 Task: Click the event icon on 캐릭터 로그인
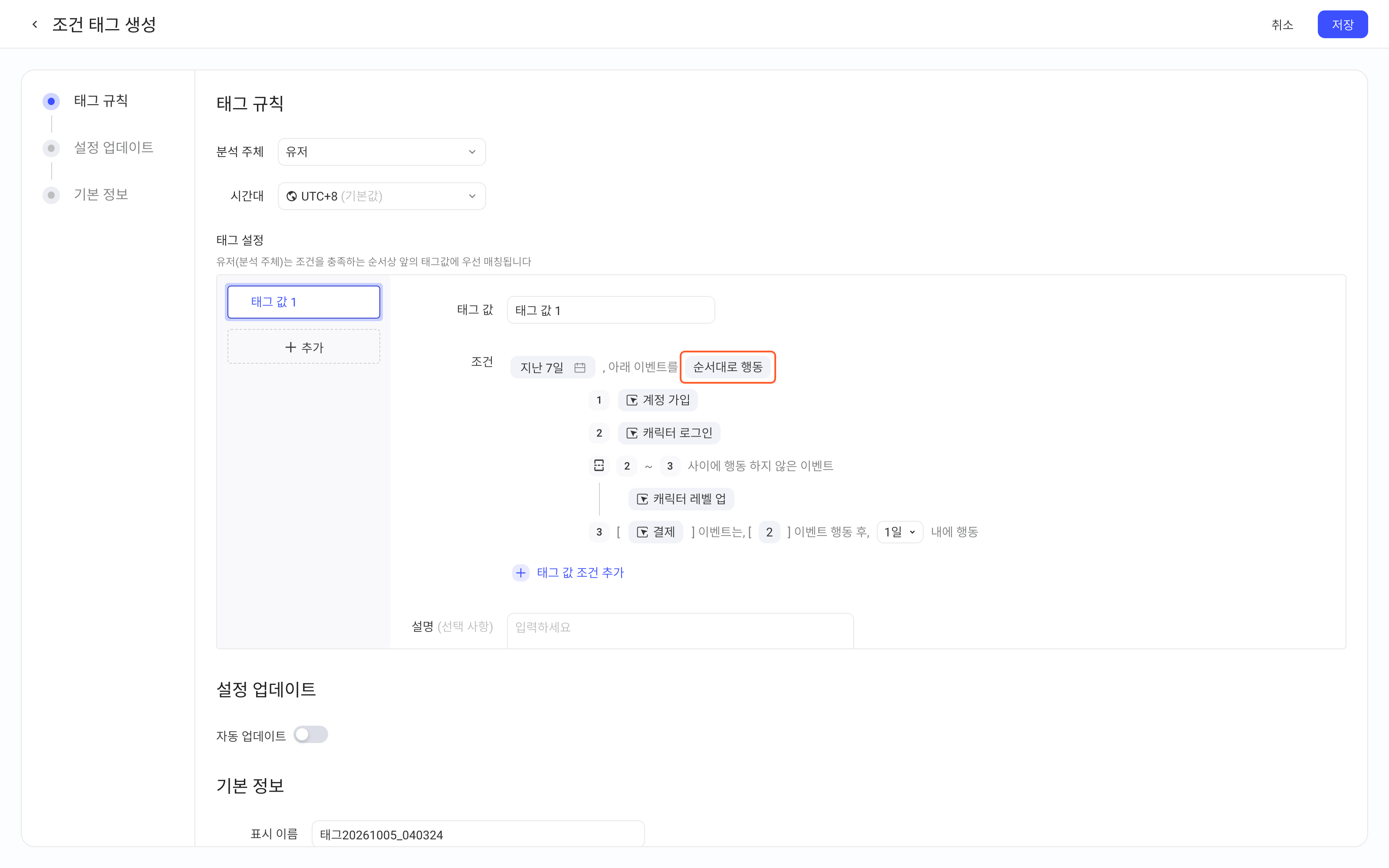632,433
